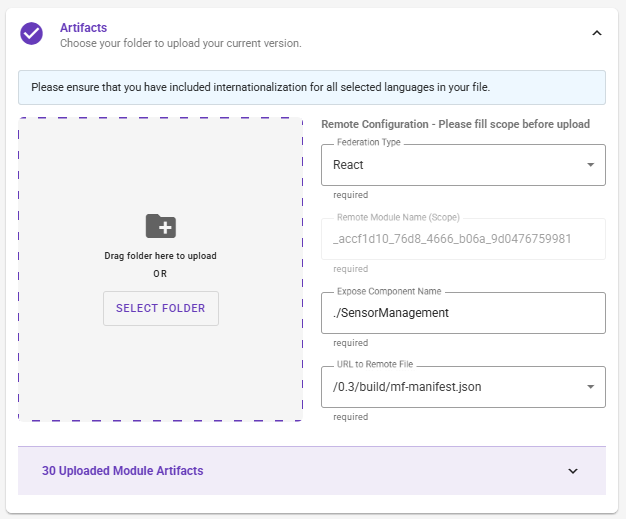Screen dimensions: 626x519
Task: Click the ./SensorManagement text
Action: [391, 313]
